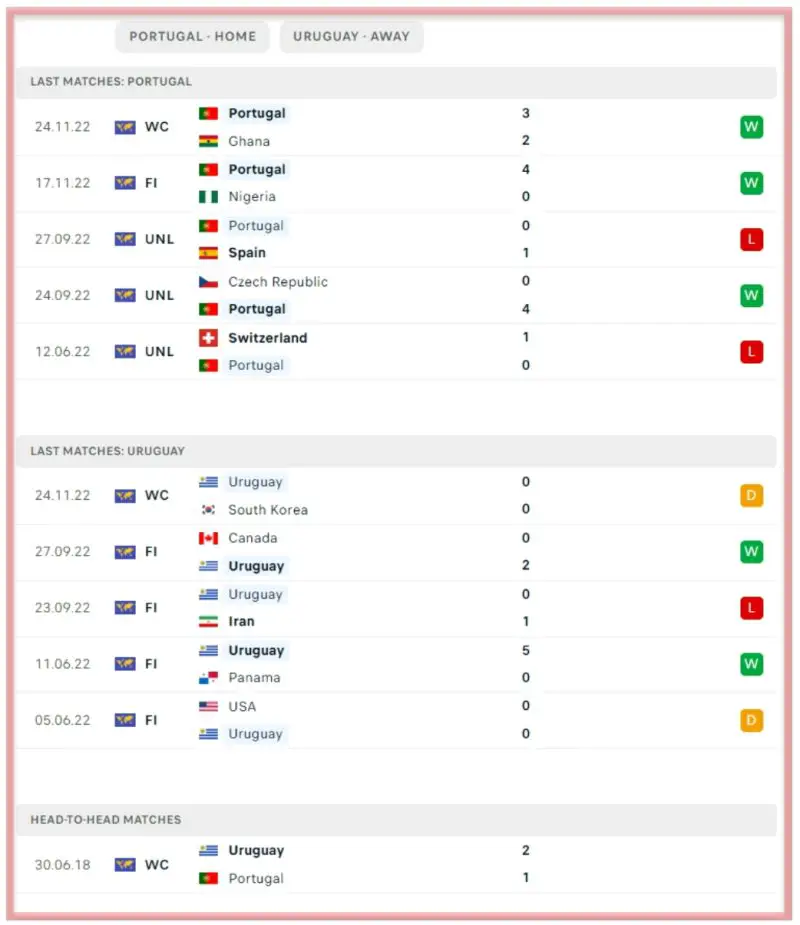Click the Spain flag icon

coord(208,253)
